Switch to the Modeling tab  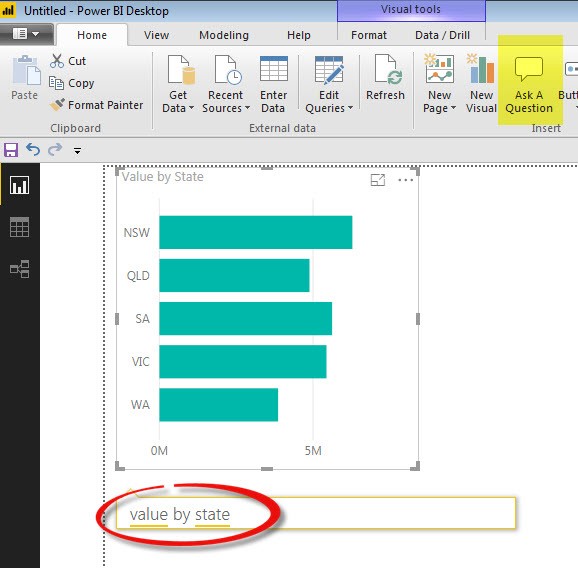click(224, 35)
